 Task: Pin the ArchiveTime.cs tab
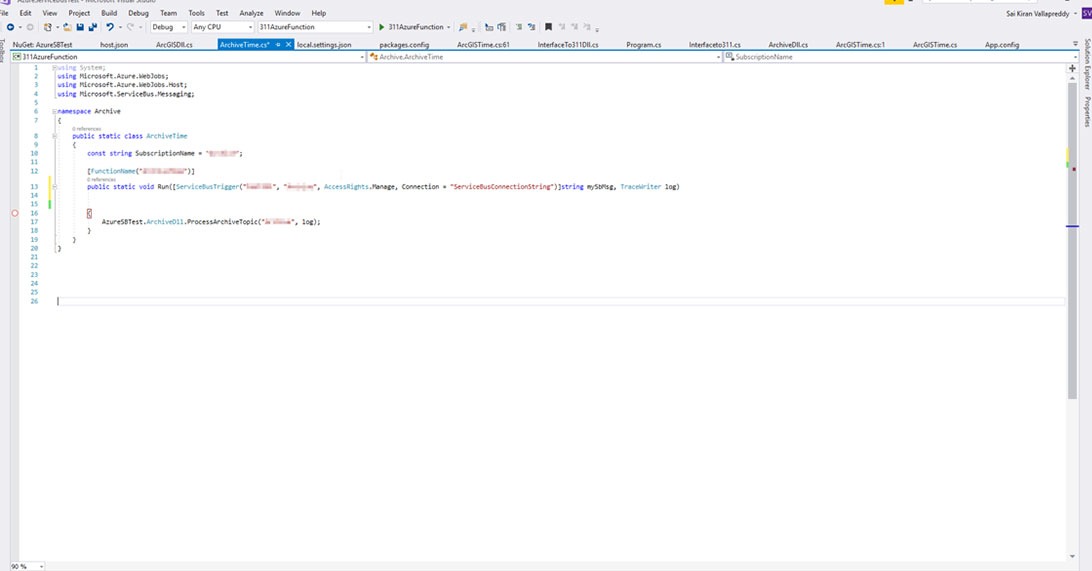coord(278,45)
